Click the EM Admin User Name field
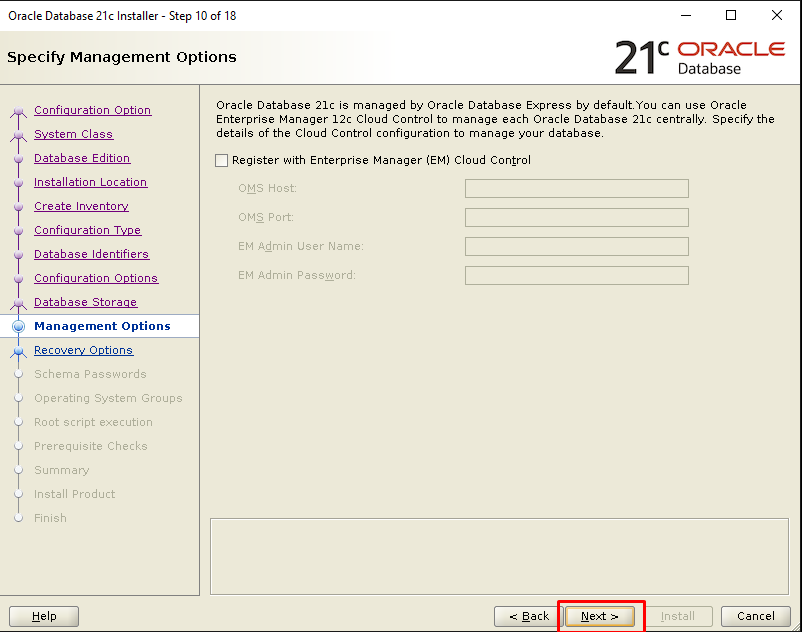The width and height of the screenshot is (802, 632). click(x=576, y=246)
